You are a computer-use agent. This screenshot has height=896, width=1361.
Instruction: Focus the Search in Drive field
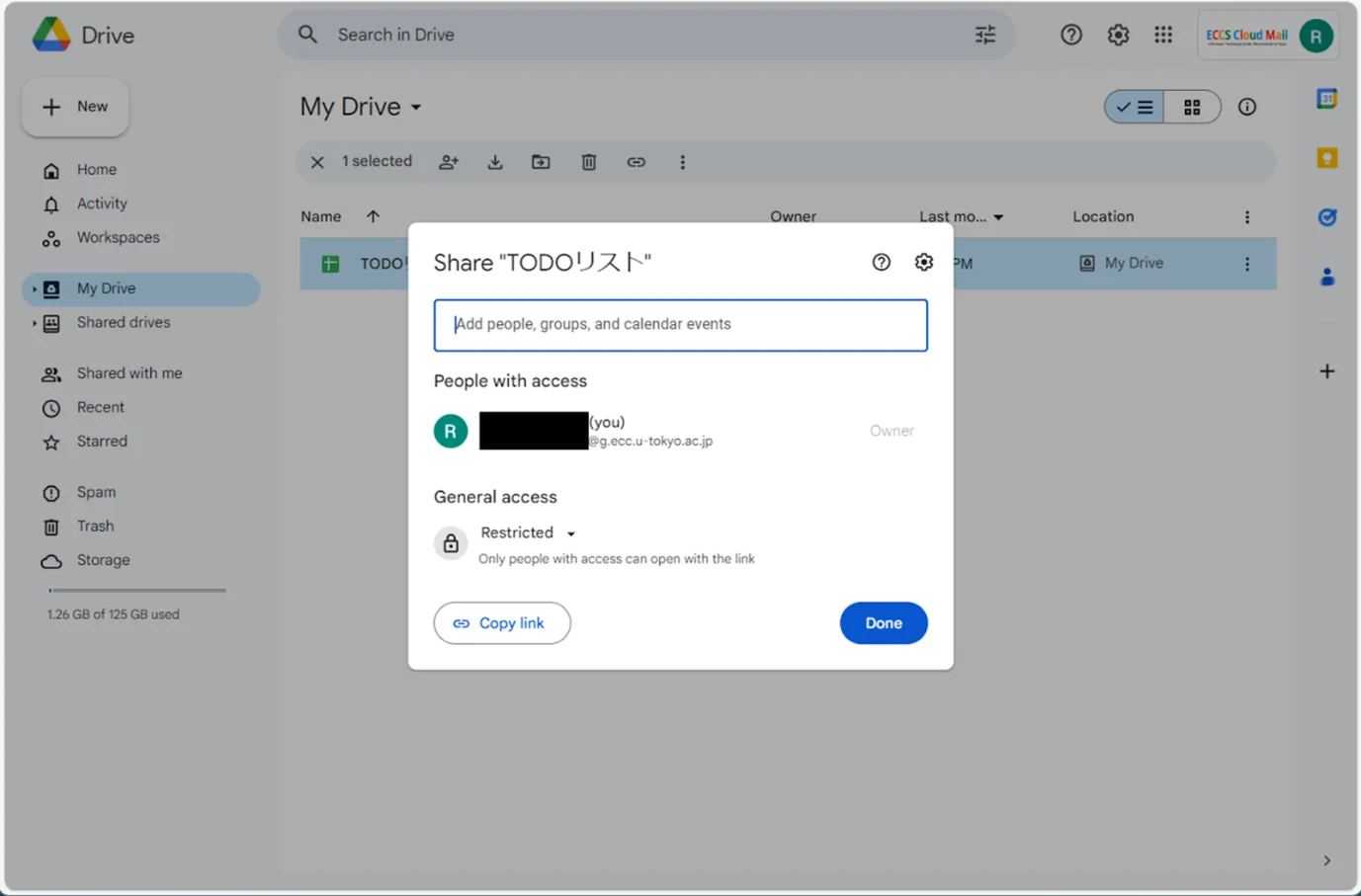point(647,35)
